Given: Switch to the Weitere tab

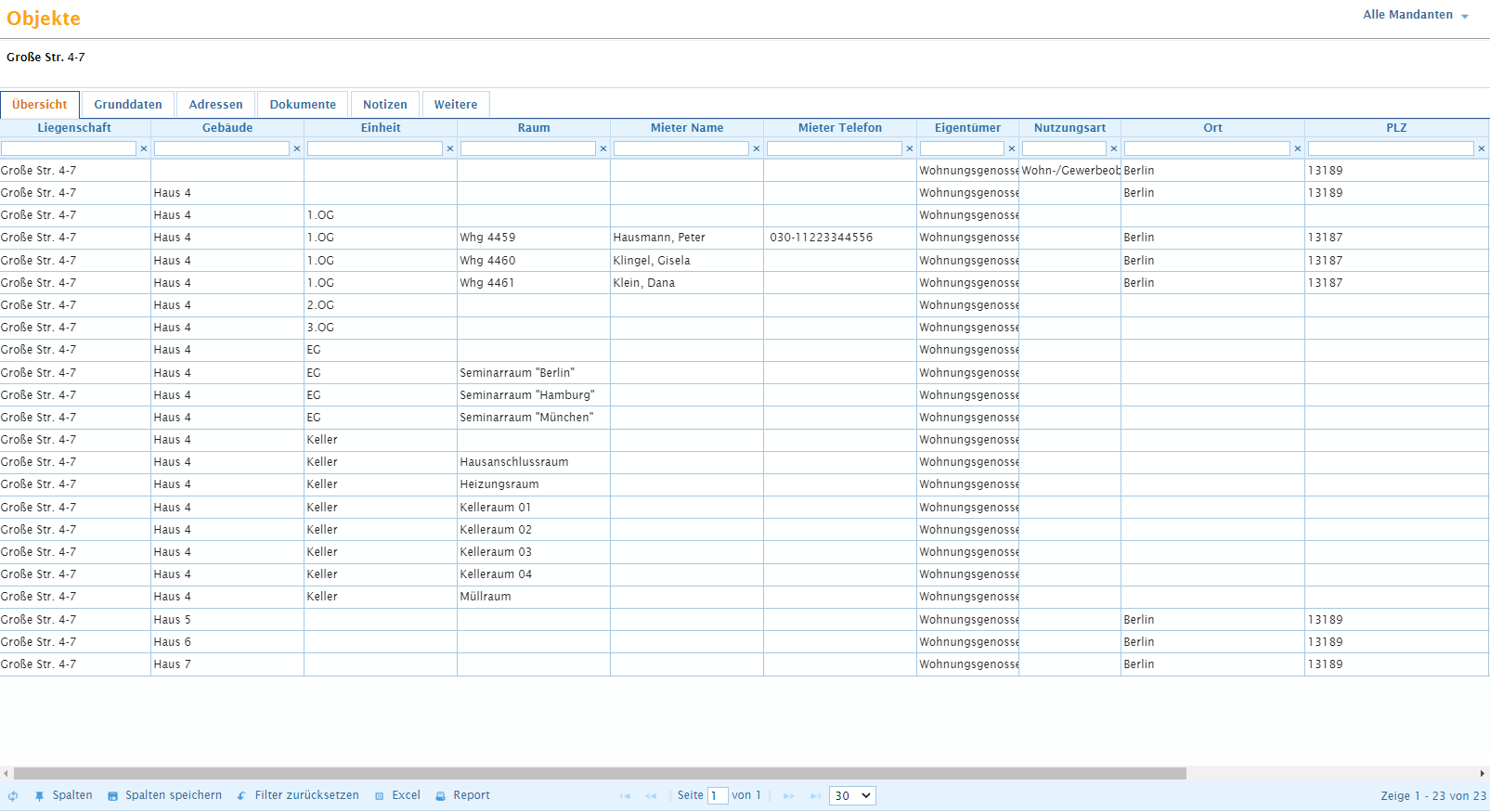Looking at the screenshot, I should (456, 105).
